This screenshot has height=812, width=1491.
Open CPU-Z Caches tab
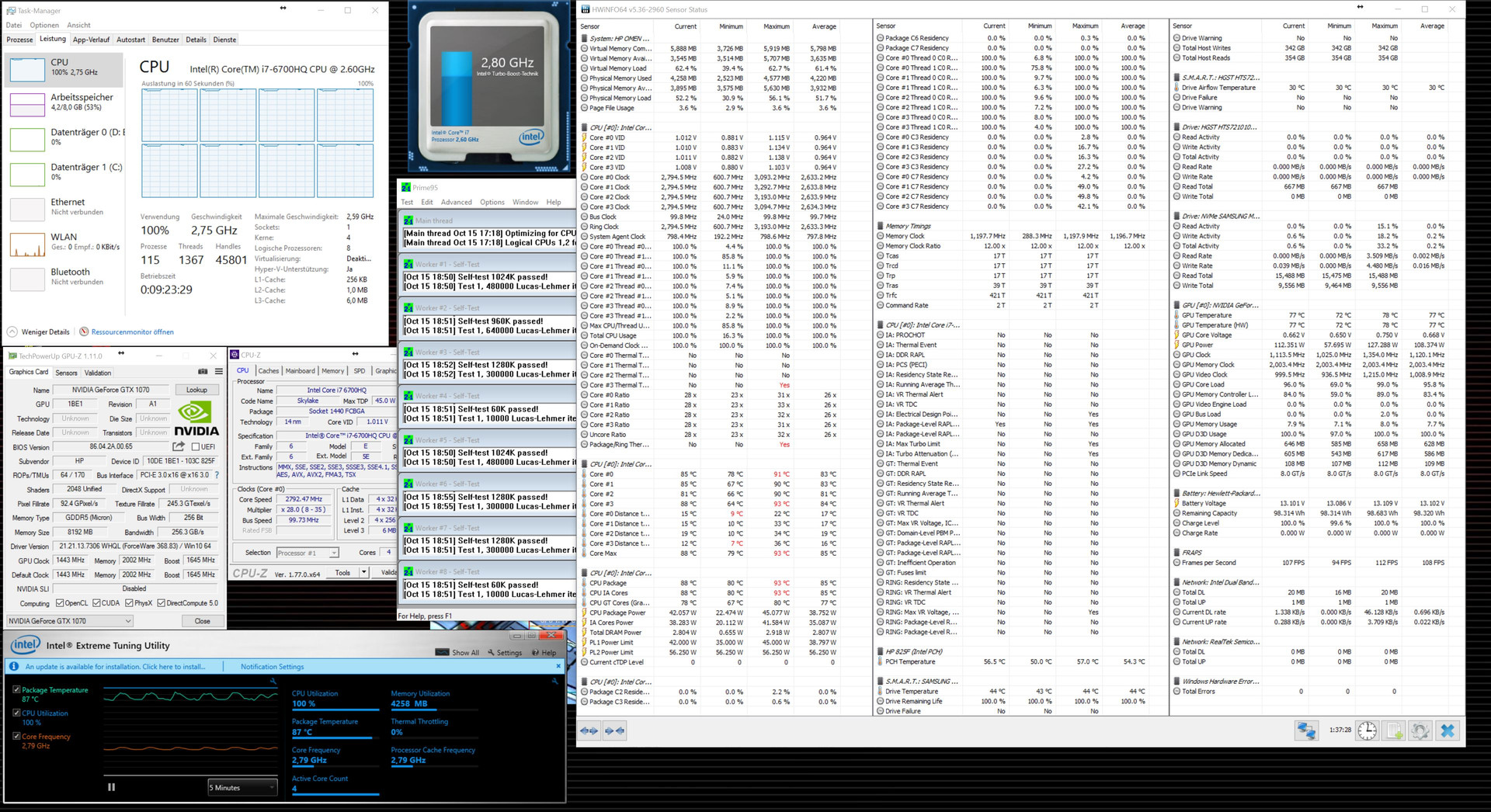point(269,370)
